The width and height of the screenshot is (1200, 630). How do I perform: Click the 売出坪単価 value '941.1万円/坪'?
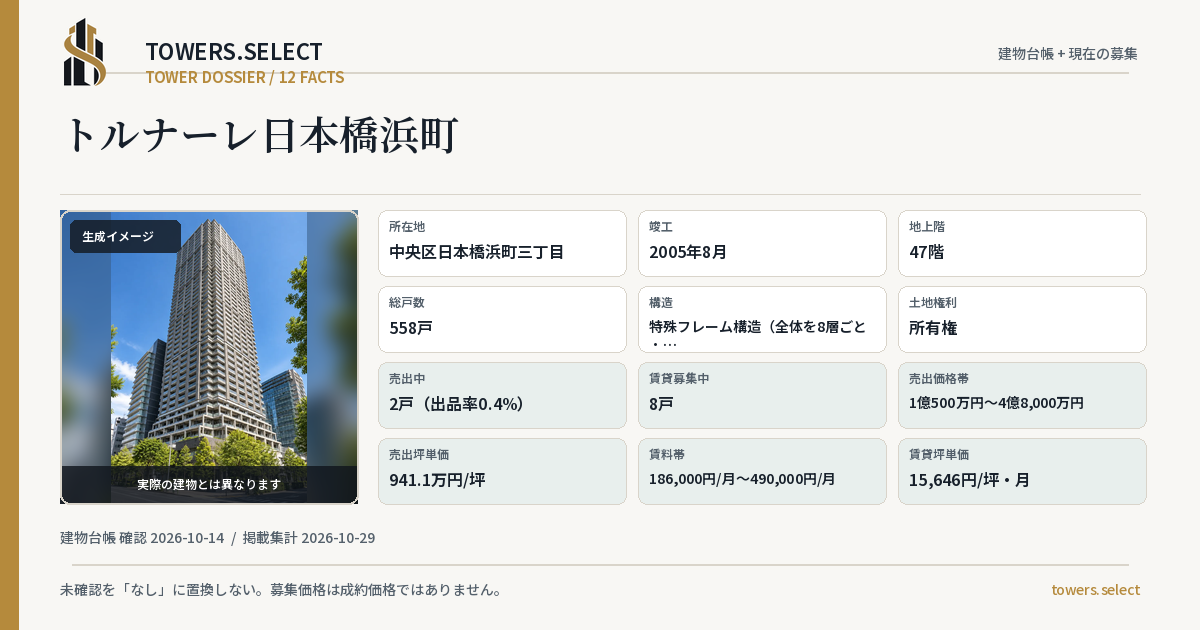437,480
